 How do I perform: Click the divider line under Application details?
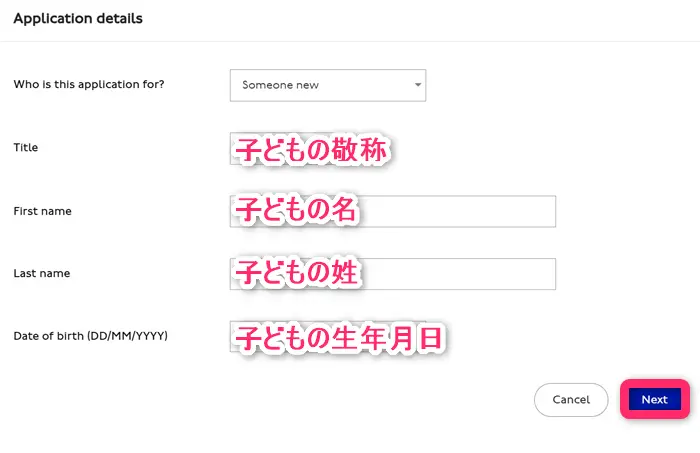350,41
